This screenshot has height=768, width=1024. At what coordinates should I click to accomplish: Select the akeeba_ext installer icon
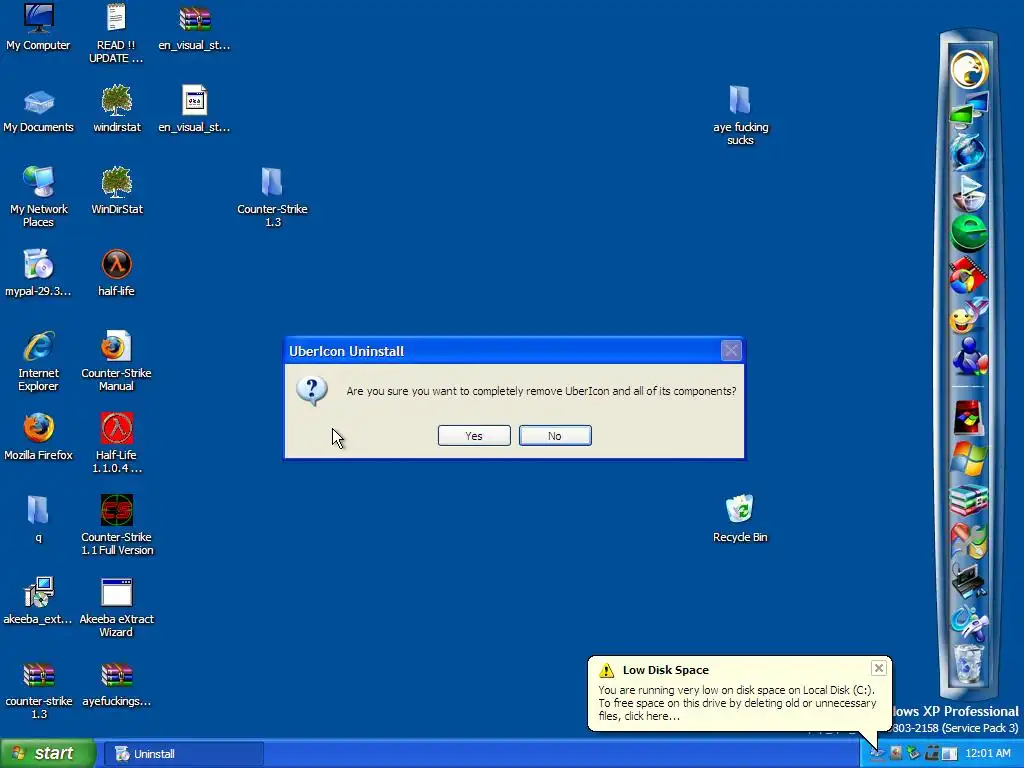pyautogui.click(x=39, y=601)
